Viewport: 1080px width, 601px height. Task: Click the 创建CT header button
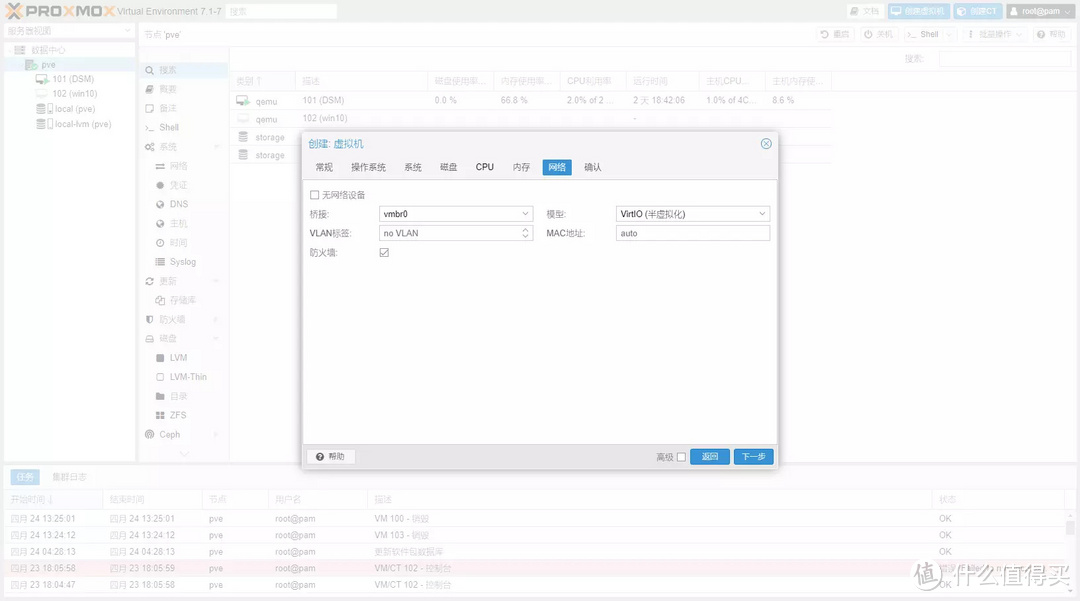pos(977,12)
